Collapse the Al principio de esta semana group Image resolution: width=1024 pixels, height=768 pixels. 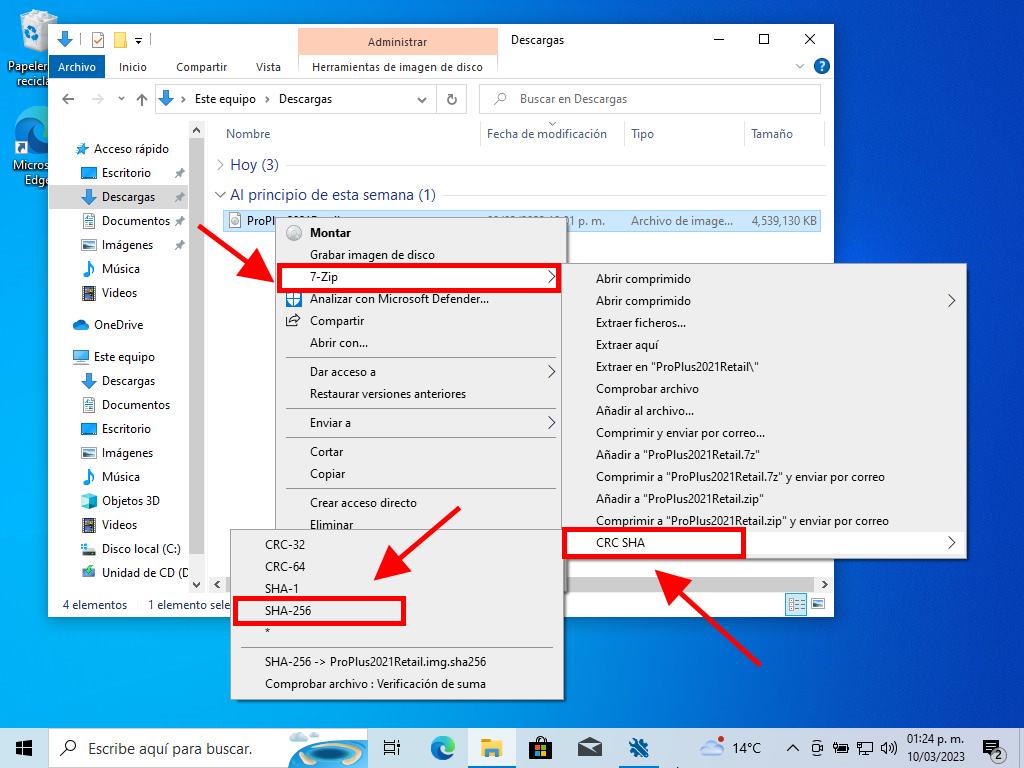click(x=221, y=195)
